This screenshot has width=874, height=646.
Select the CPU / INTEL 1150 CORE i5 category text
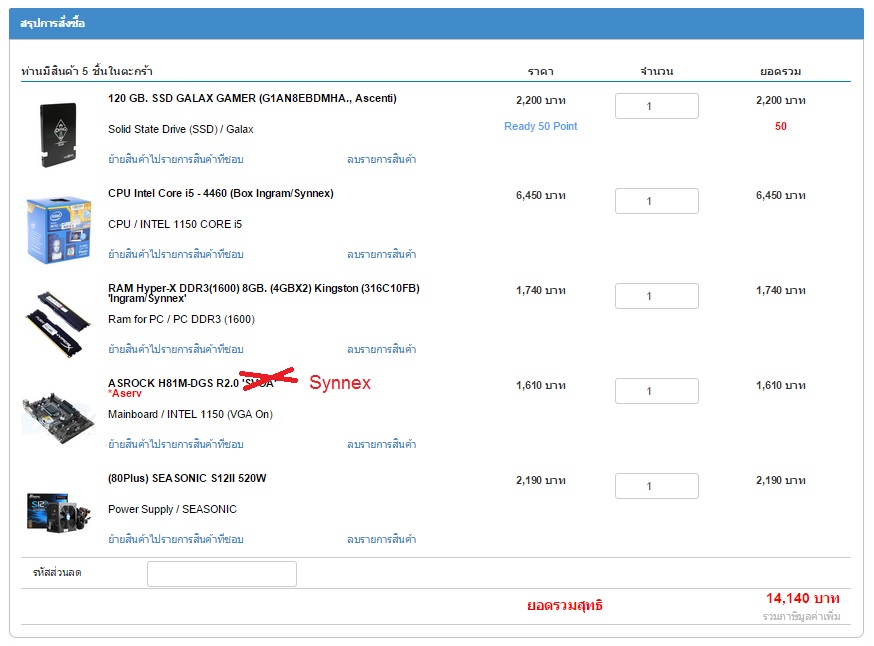point(175,224)
